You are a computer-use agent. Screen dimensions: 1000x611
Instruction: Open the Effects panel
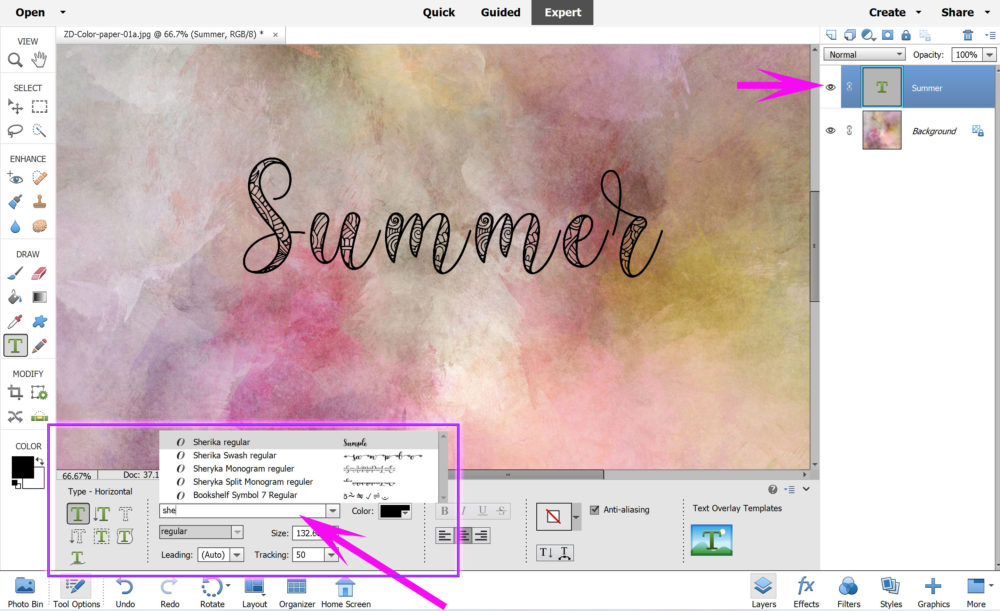click(x=805, y=592)
